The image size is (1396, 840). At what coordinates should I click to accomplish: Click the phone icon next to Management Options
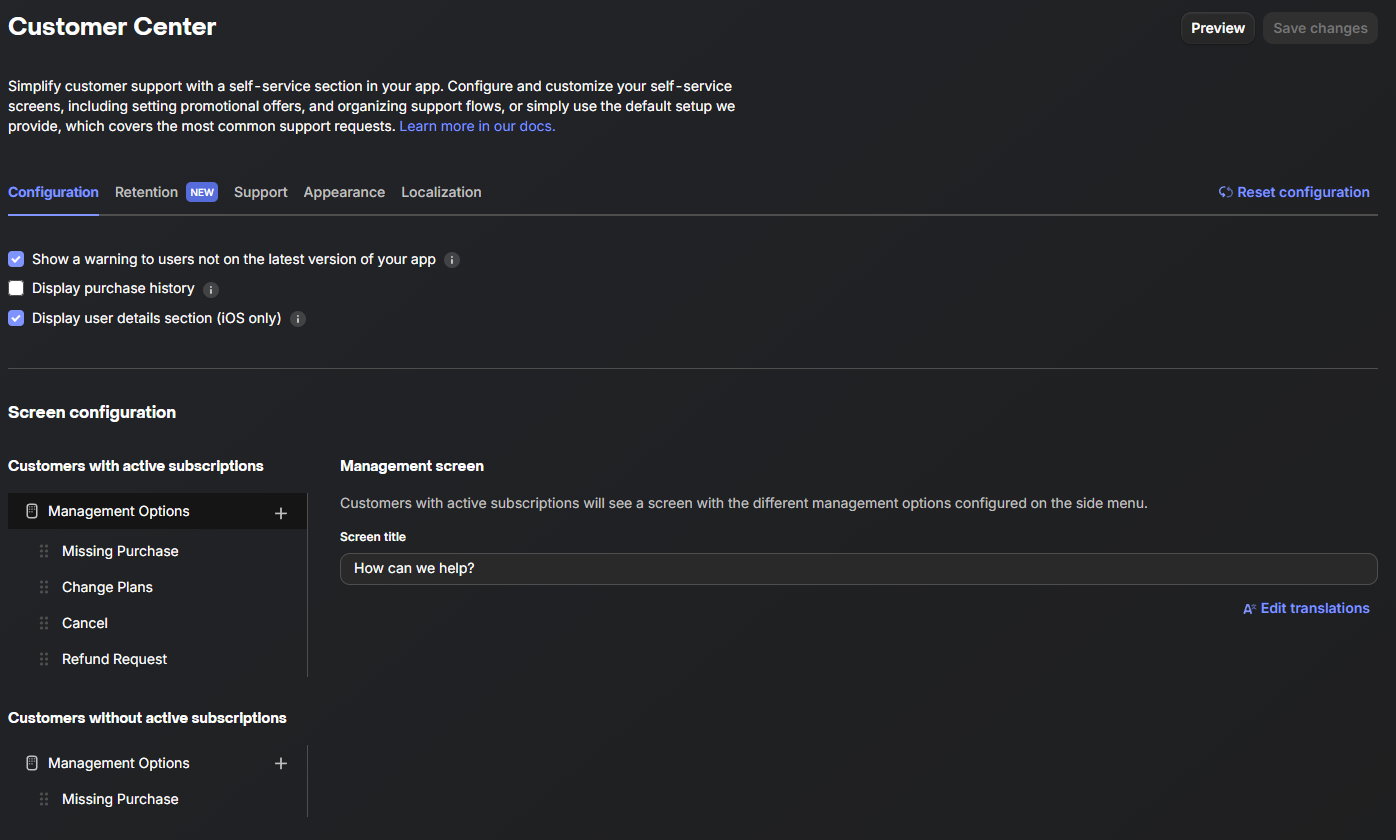pyautogui.click(x=32, y=511)
